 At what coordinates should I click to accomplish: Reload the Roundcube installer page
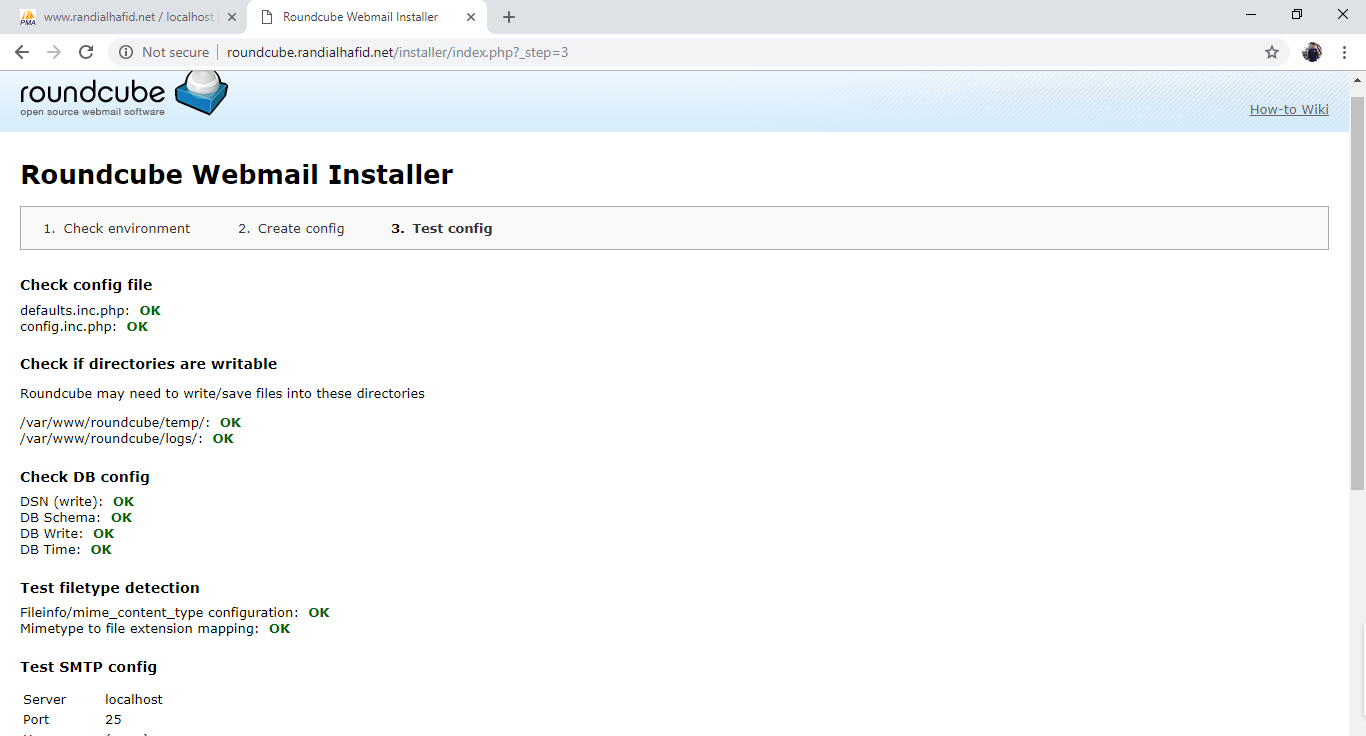[86, 52]
